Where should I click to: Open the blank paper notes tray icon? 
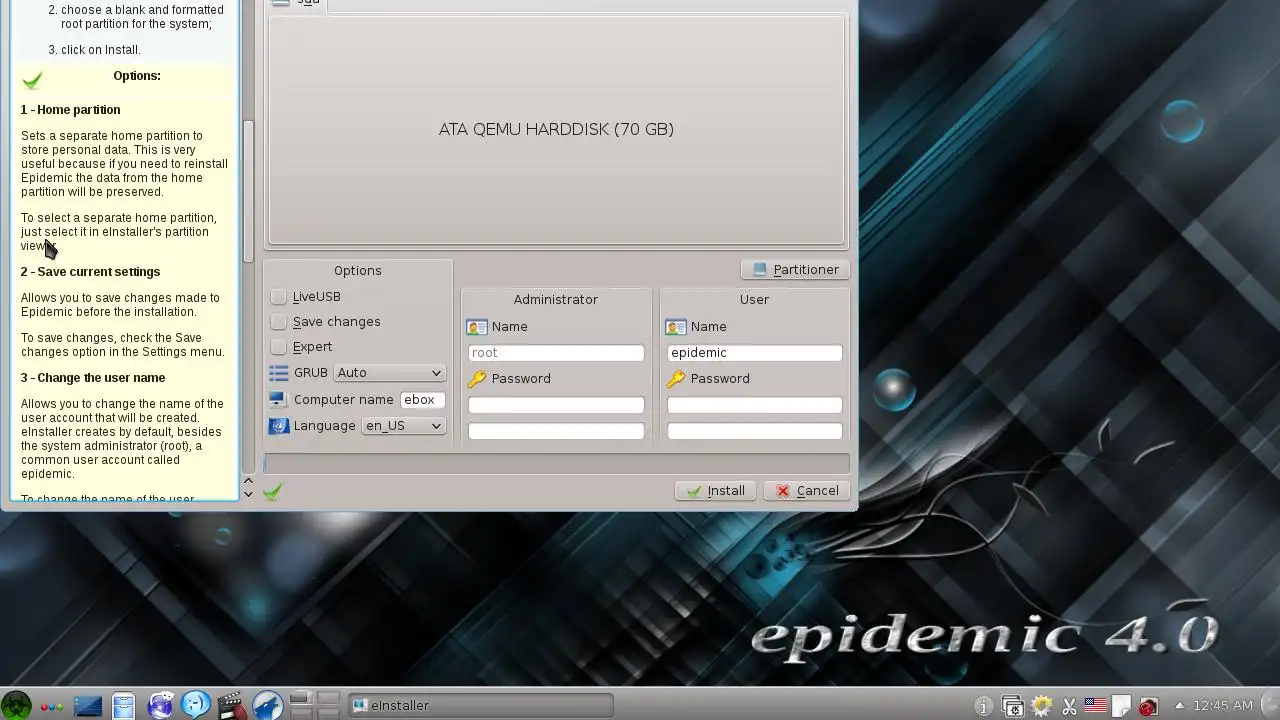[x=1122, y=706]
